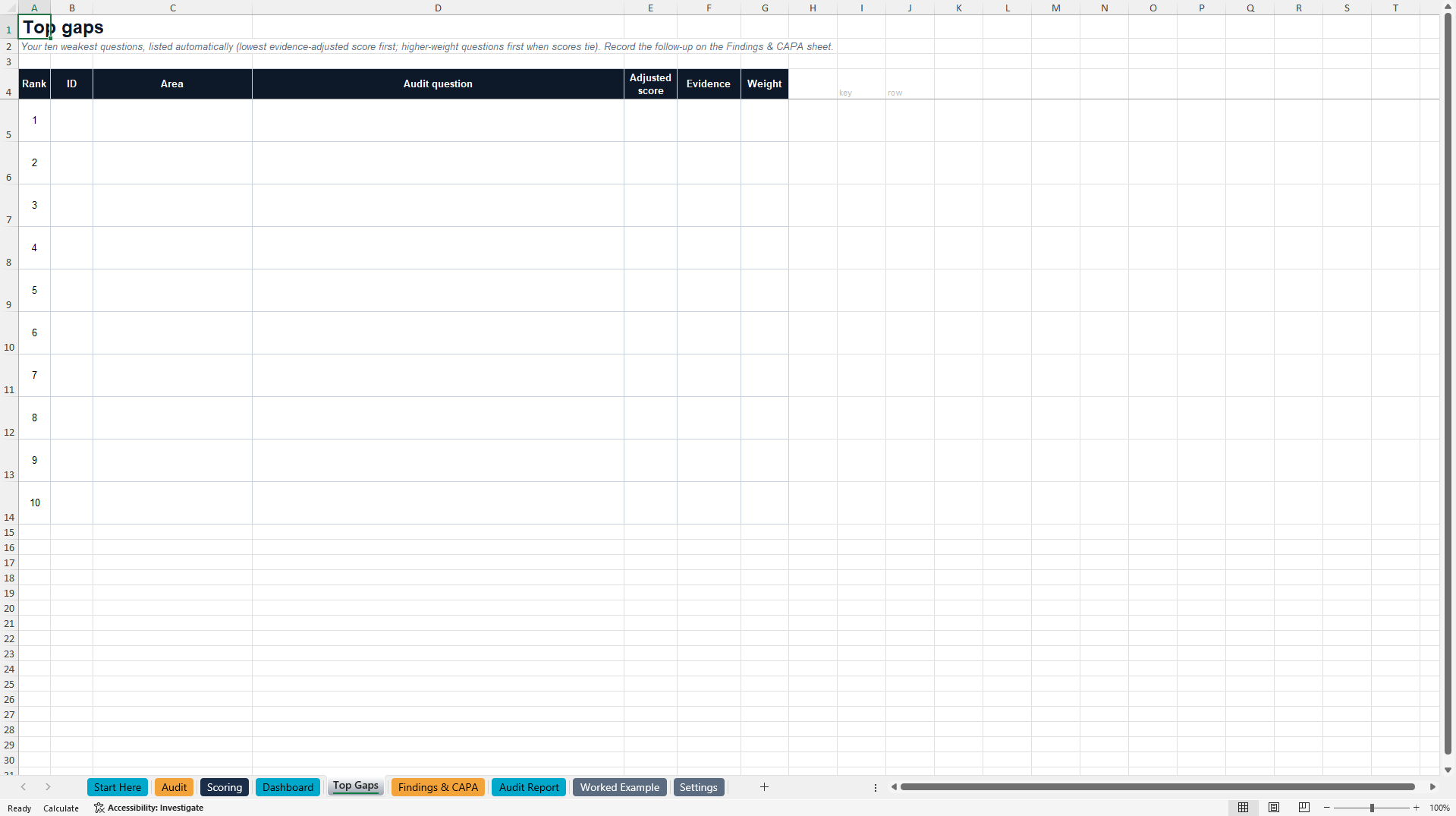Select the Audit question header cell
The width and height of the screenshot is (1456, 816).
click(x=438, y=84)
